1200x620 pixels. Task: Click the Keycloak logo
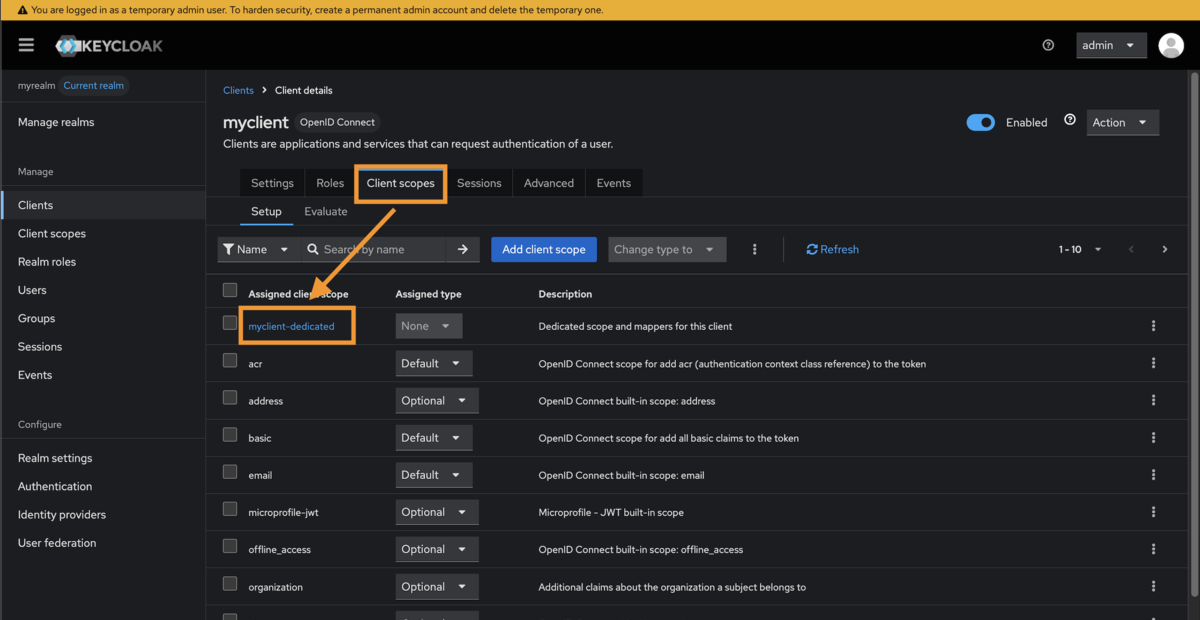click(109, 45)
